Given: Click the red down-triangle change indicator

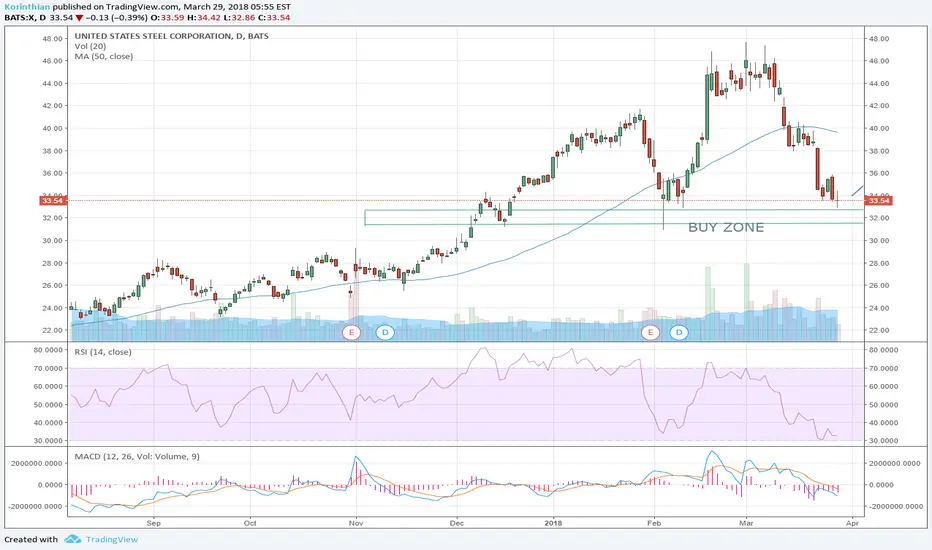Looking at the screenshot, I should click(x=79, y=18).
